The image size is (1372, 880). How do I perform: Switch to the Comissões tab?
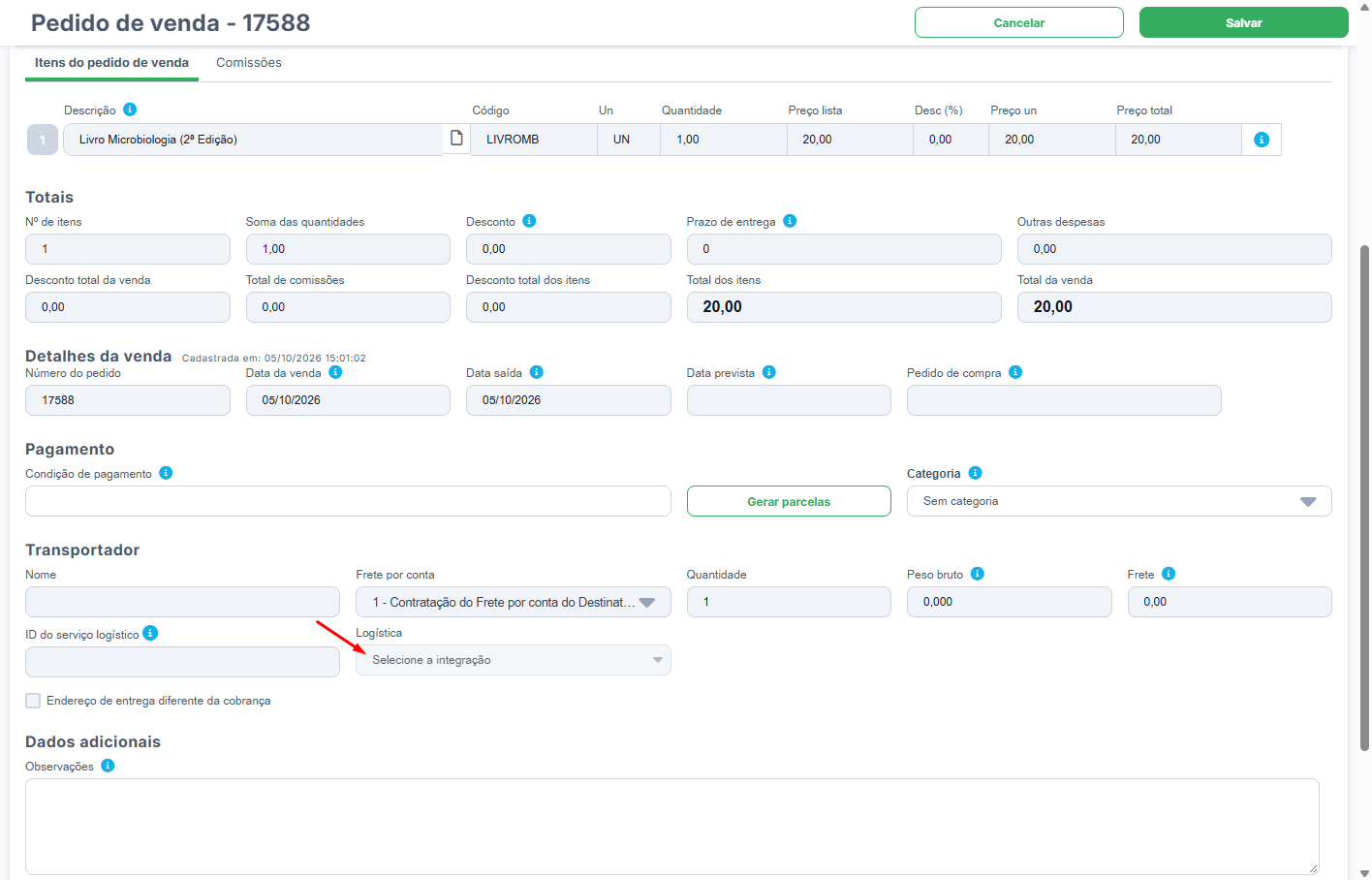pyautogui.click(x=249, y=62)
